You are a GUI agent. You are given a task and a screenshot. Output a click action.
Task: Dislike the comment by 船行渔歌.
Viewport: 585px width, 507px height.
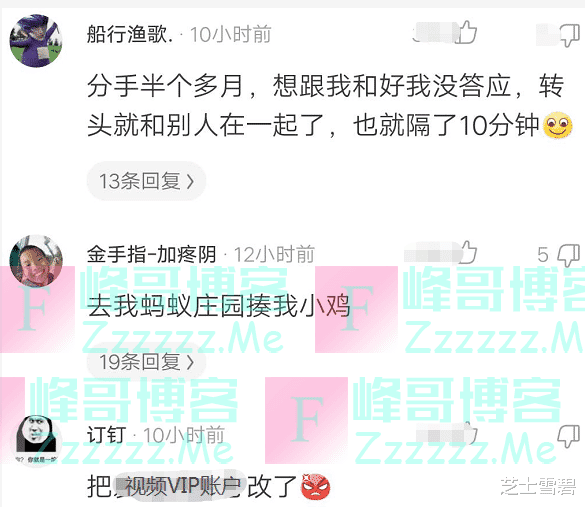[x=570, y=35]
